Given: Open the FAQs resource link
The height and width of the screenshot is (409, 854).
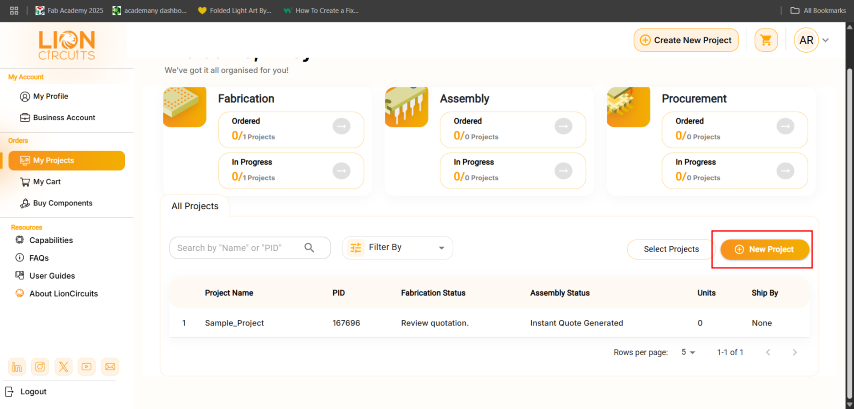Looking at the screenshot, I should 32,258.
